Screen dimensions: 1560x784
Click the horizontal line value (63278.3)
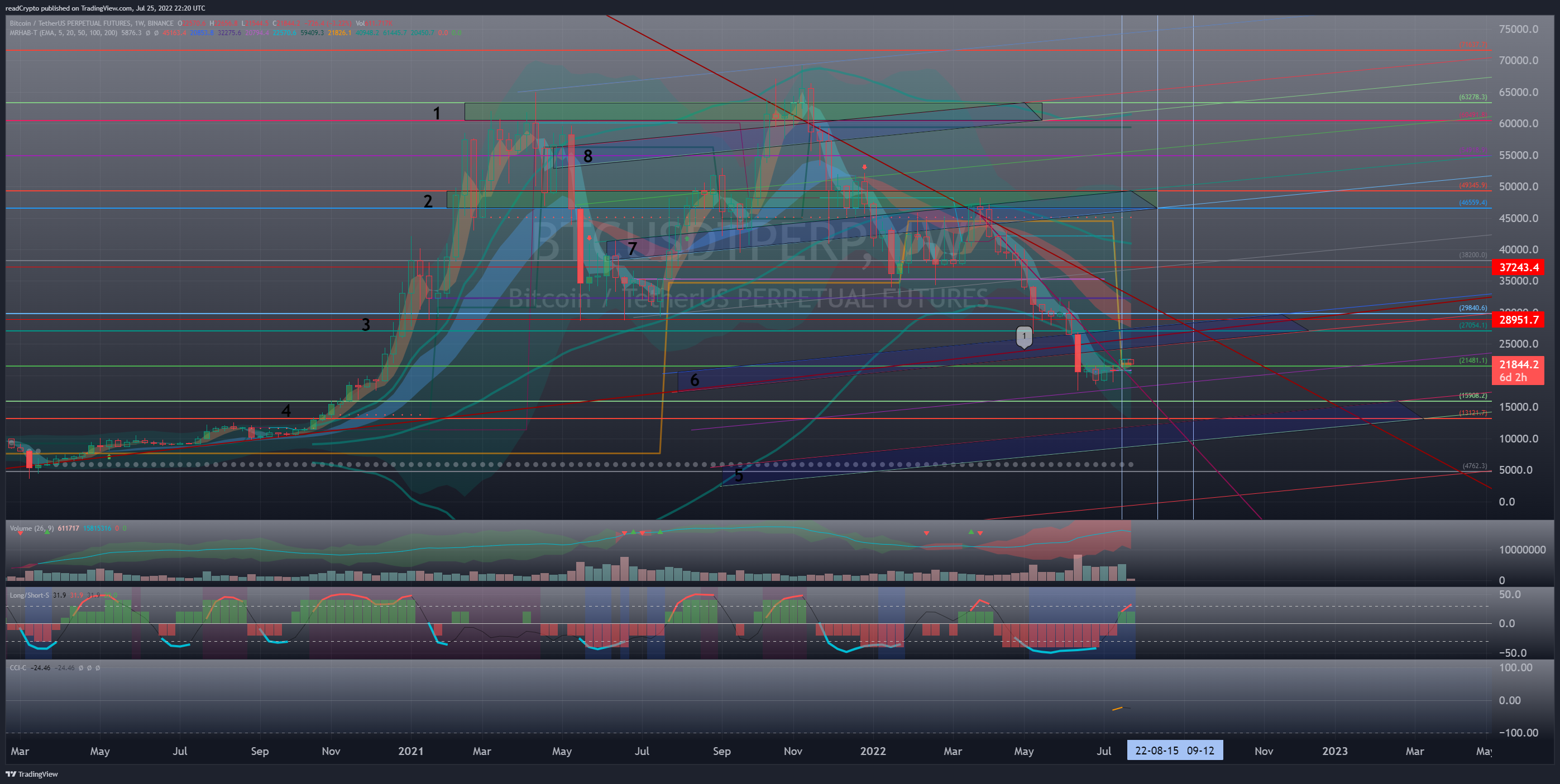[1473, 97]
